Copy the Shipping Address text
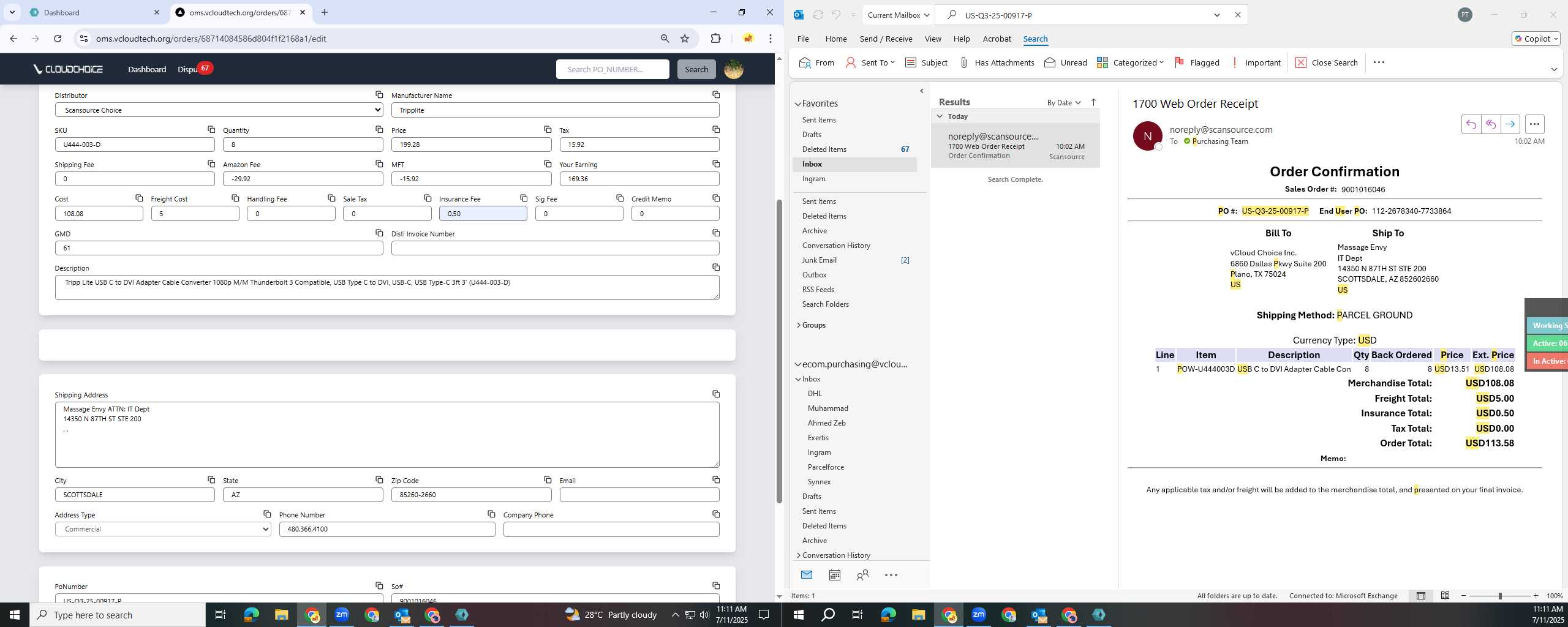1568x627 pixels. coord(716,394)
